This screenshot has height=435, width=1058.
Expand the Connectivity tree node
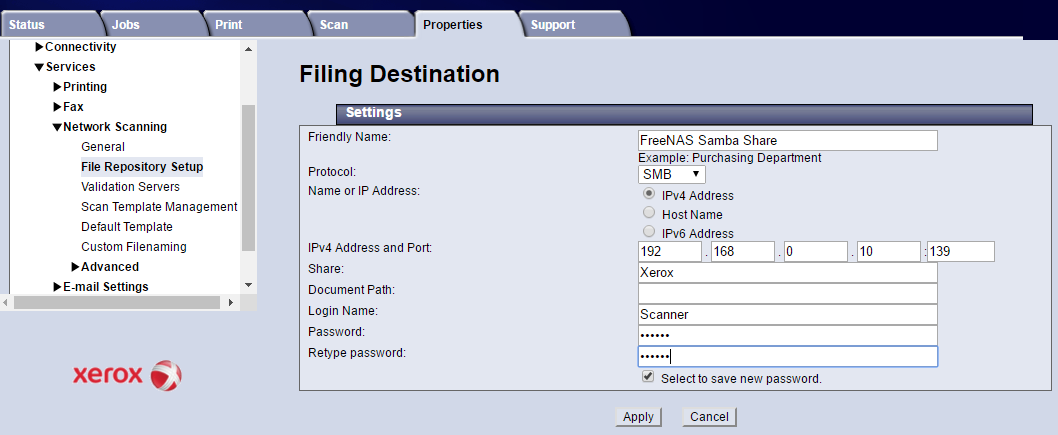[x=39, y=47]
